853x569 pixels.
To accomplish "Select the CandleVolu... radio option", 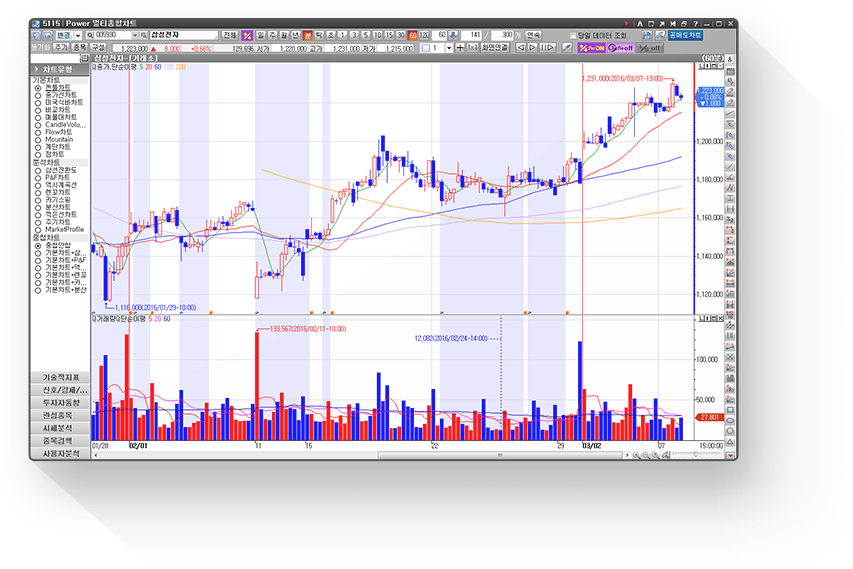I will point(38,125).
